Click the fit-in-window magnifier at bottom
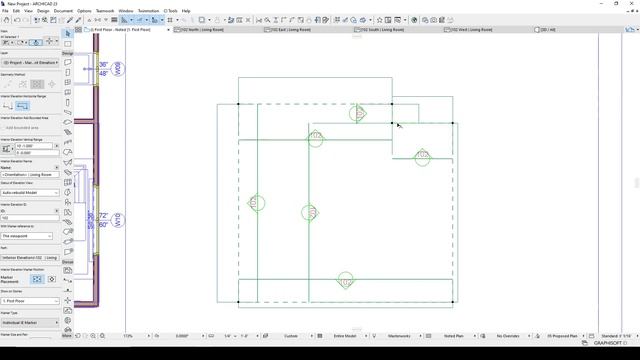This screenshot has height=360, width=640. tap(102, 336)
